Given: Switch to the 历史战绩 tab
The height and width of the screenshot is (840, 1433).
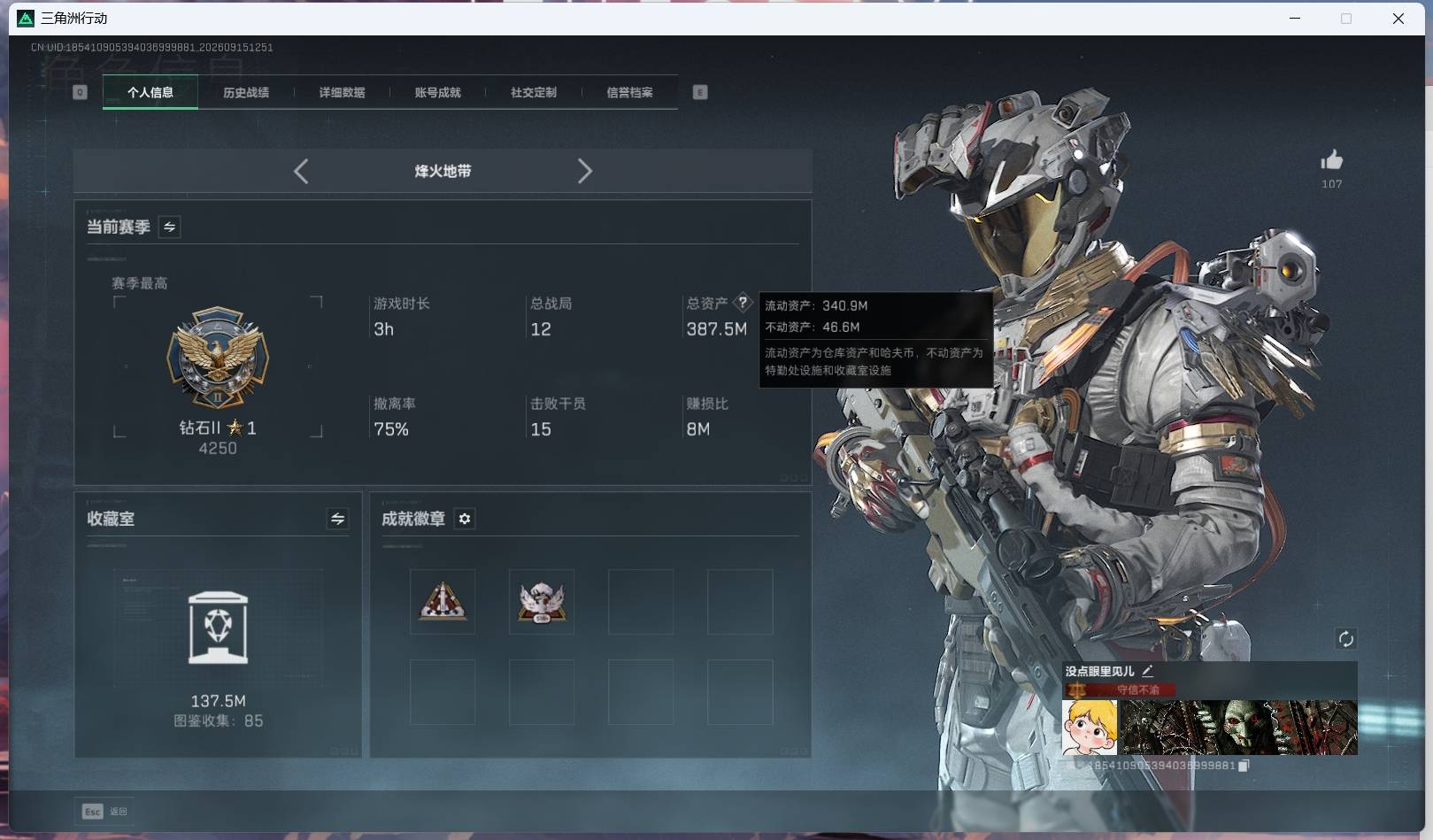Looking at the screenshot, I should (246, 92).
